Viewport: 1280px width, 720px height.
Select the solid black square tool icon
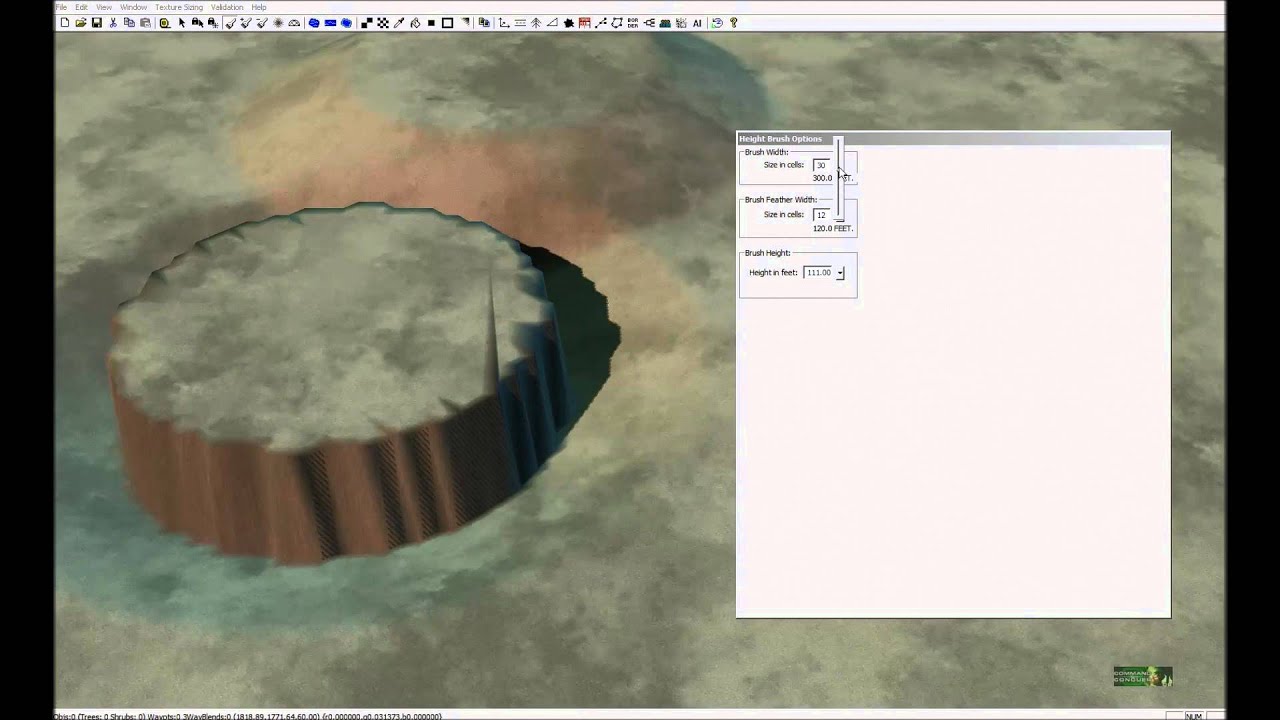pyautogui.click(x=431, y=22)
